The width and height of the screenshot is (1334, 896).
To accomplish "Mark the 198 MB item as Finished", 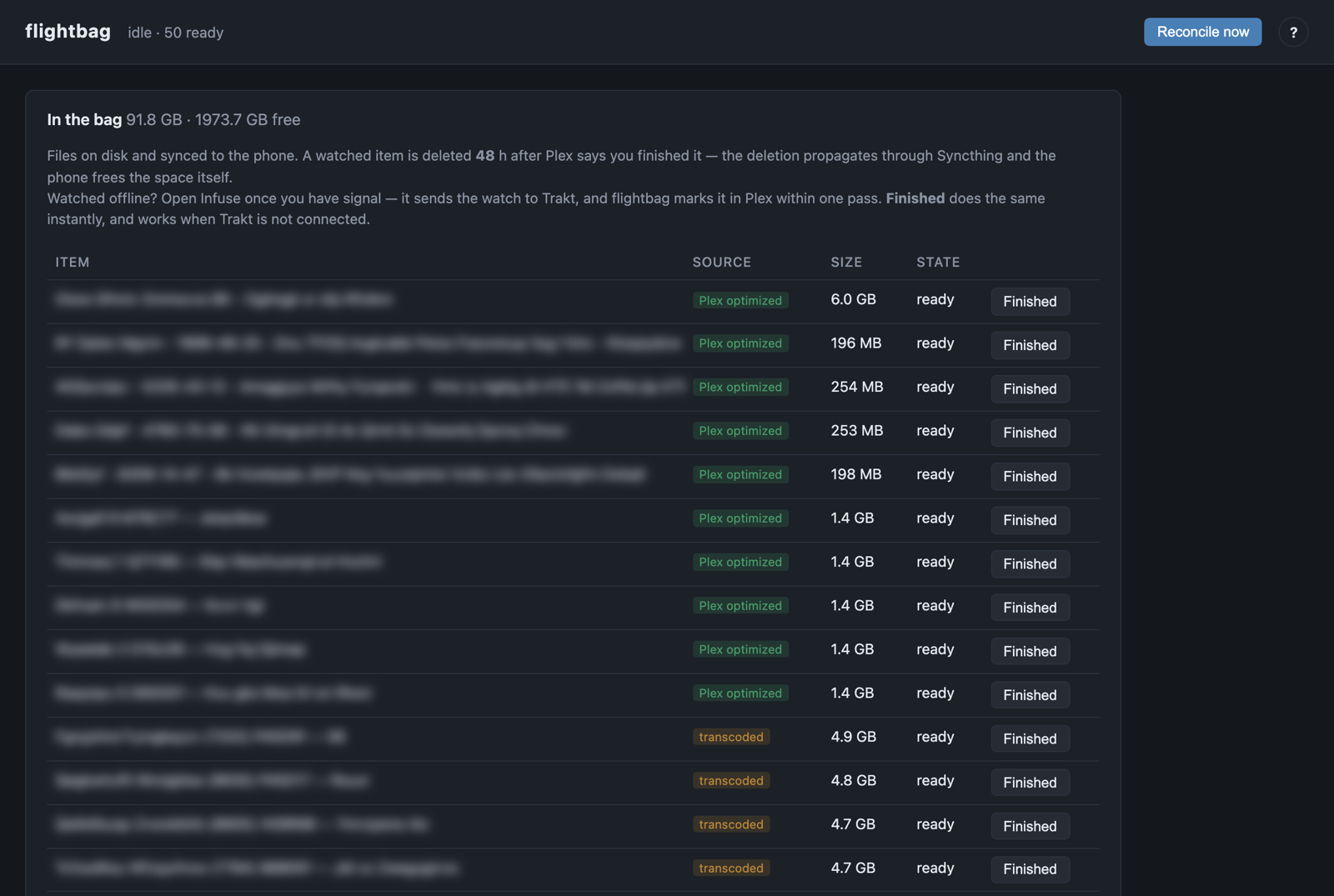I will coord(1030,476).
